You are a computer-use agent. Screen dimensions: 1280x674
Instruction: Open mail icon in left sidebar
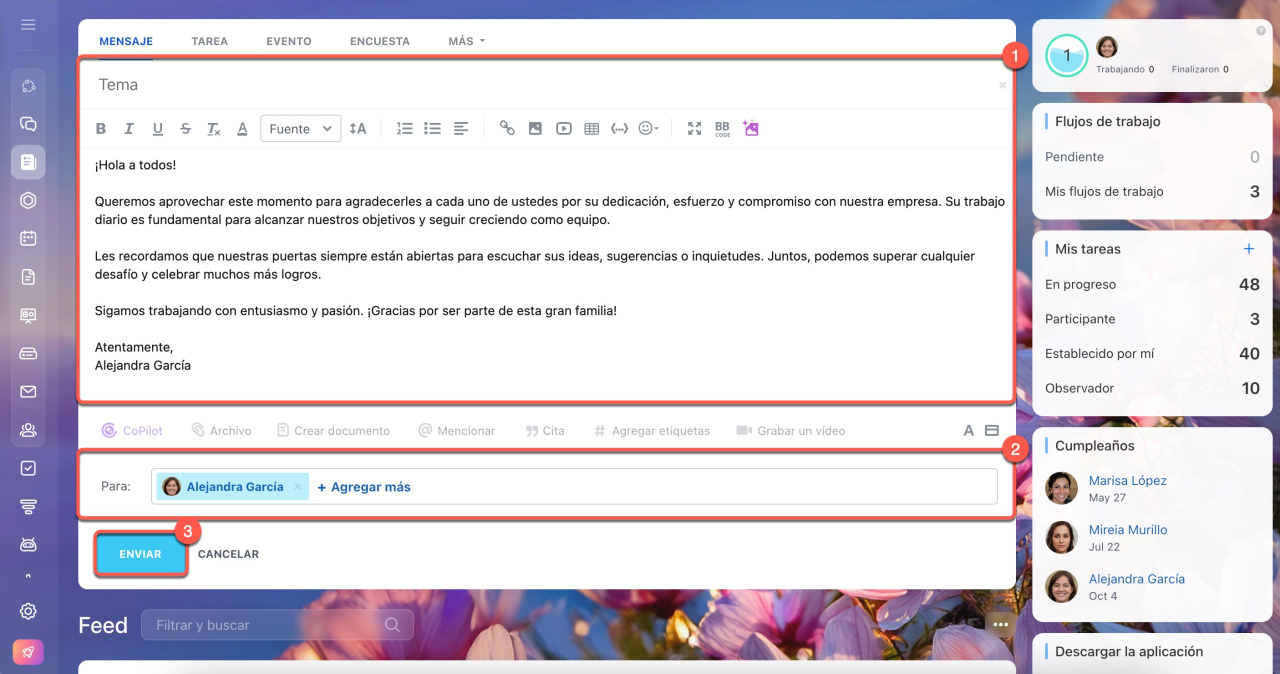[28, 392]
